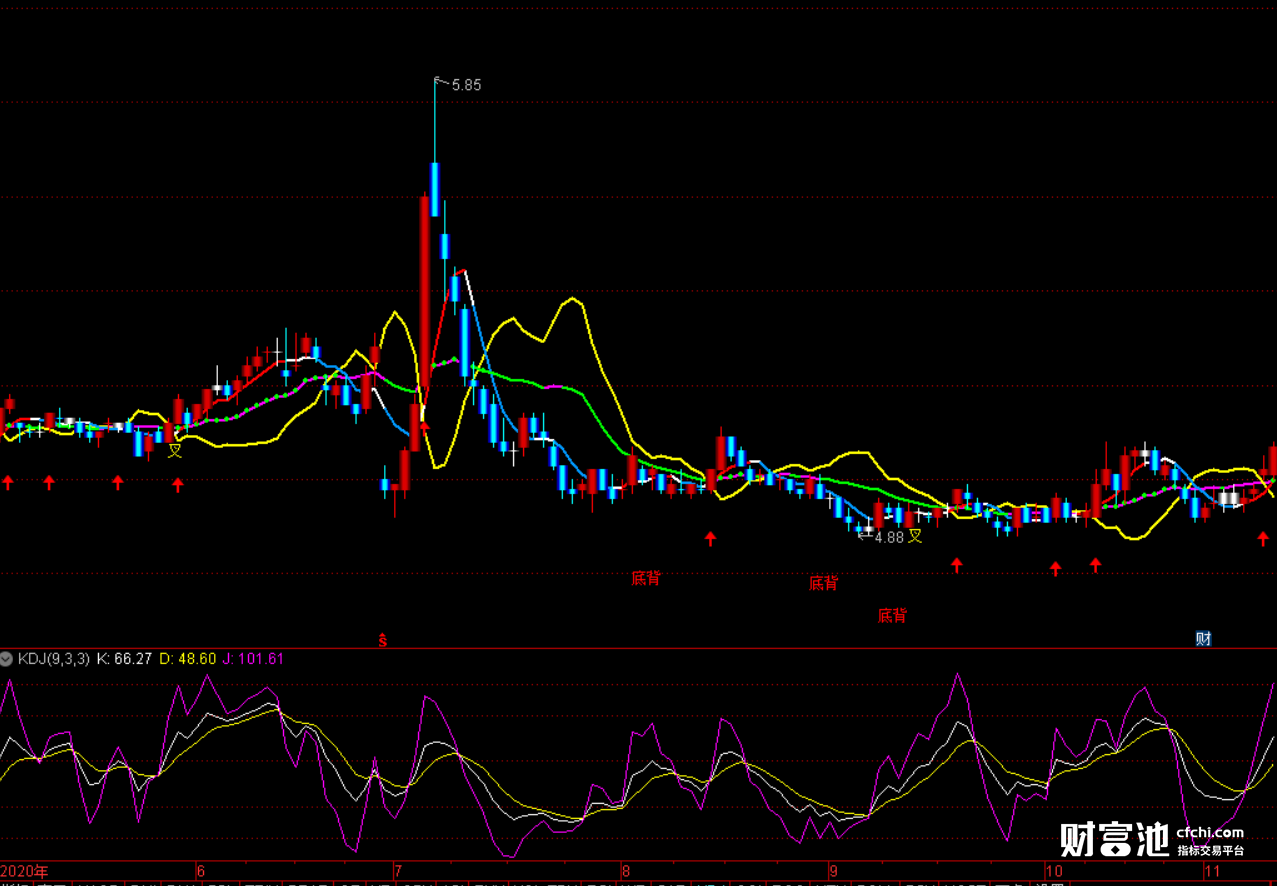Screen dimensions: 1277x886
Task: Click the blue 财 finance marker icon
Action: pyautogui.click(x=1203, y=639)
